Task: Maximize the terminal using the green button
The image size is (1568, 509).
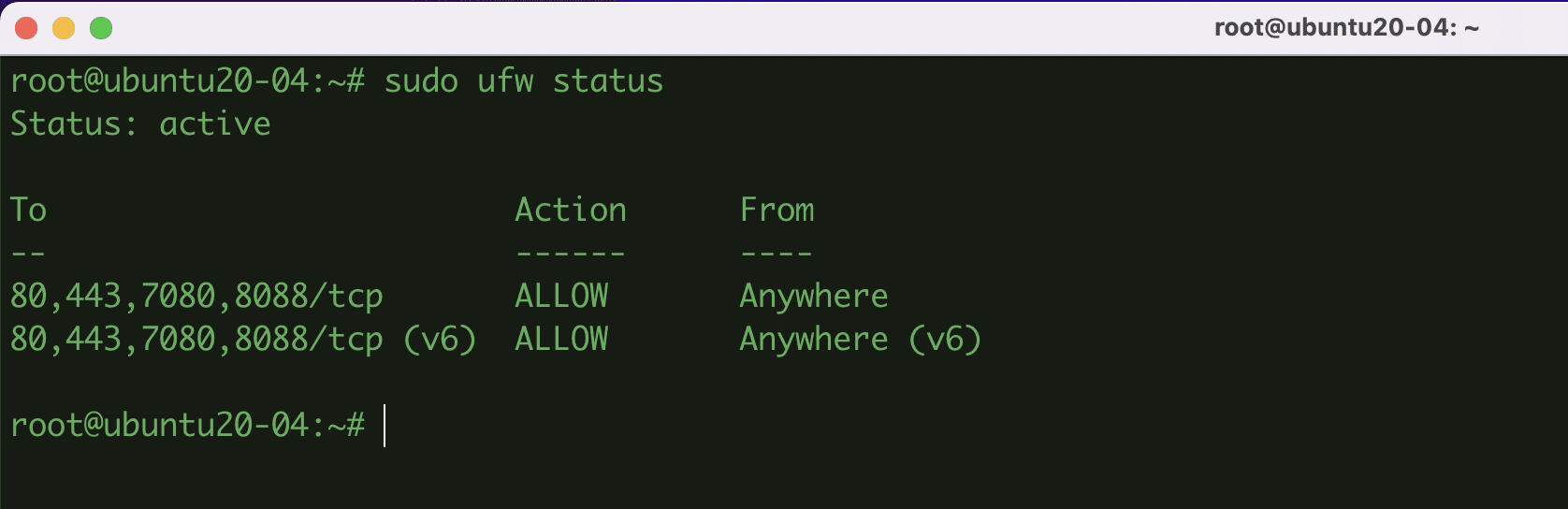Action: click(101, 28)
